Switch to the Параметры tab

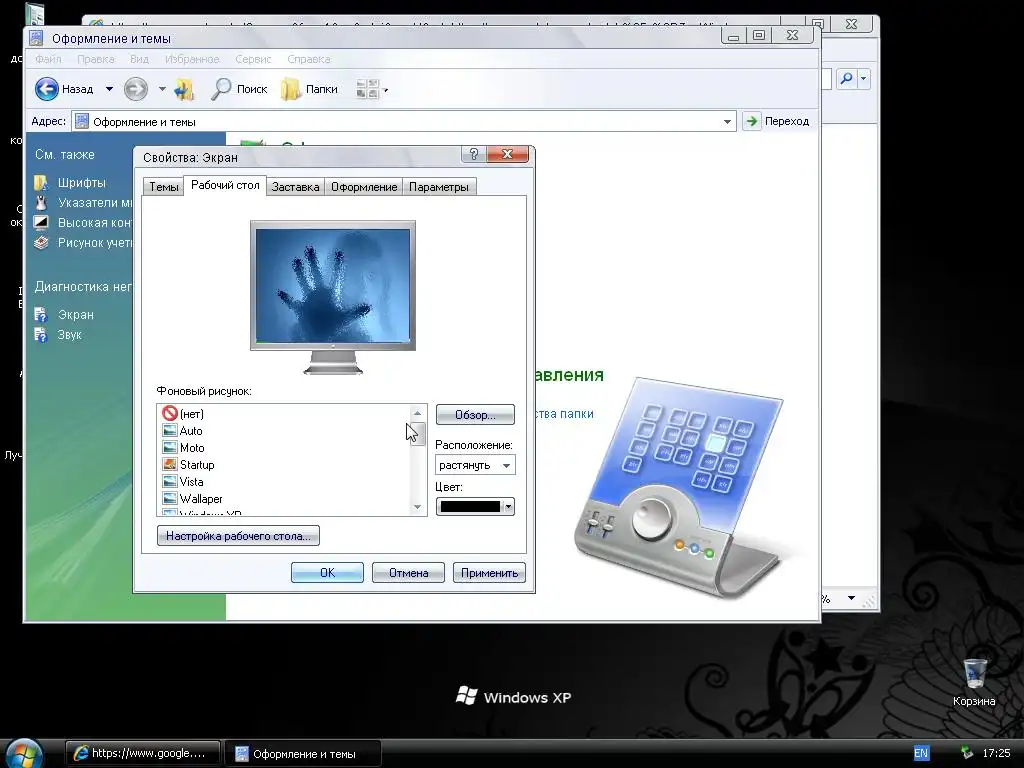pyautogui.click(x=439, y=187)
